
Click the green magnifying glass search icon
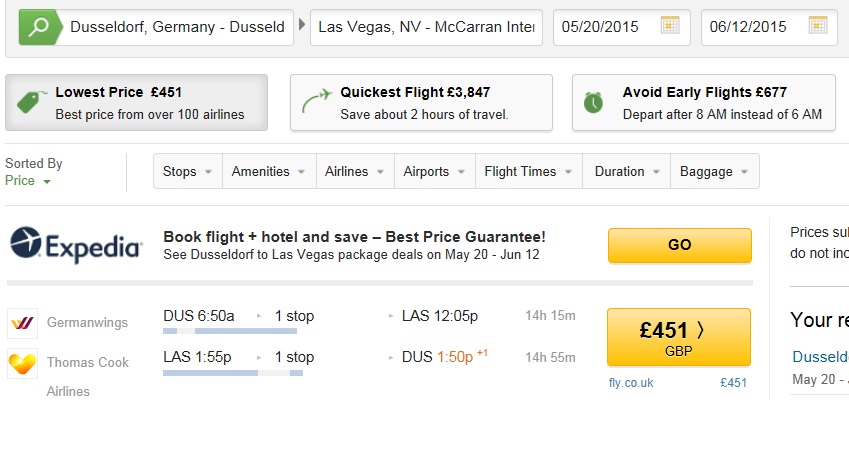[40, 27]
